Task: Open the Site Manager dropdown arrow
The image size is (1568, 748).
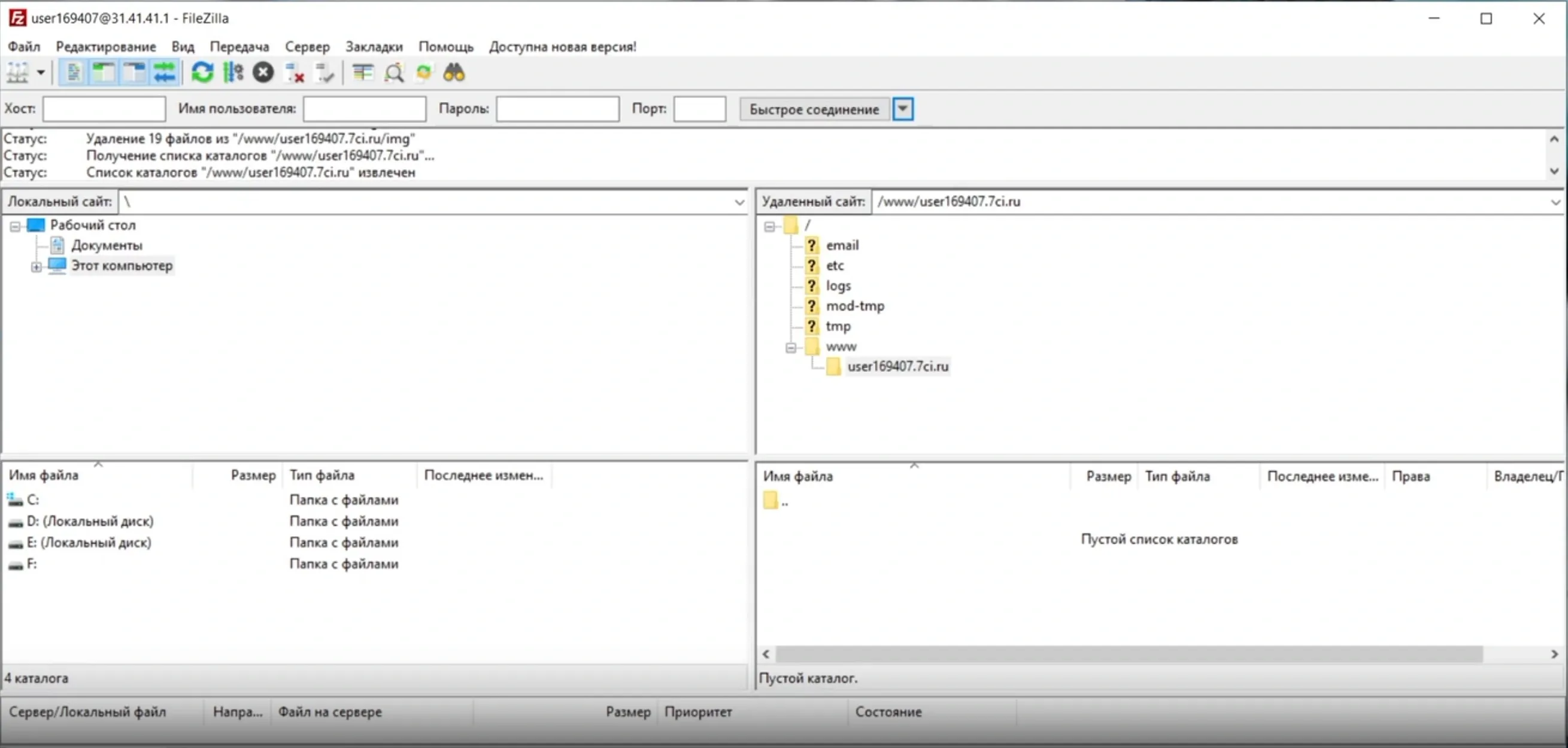Action: pos(41,73)
